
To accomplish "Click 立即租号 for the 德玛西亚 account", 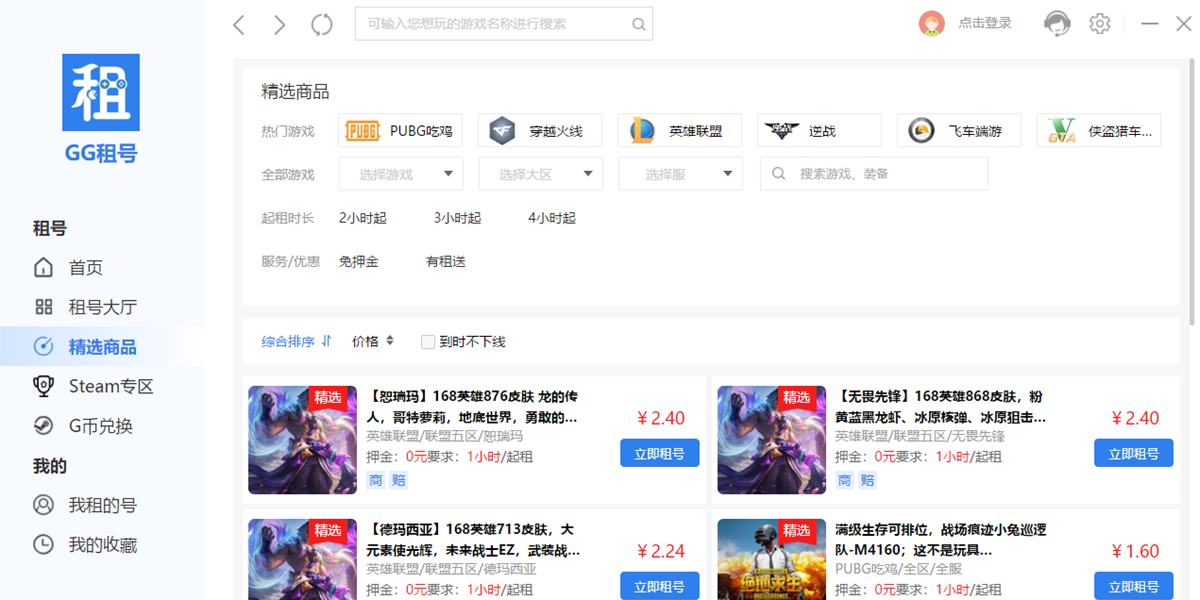I will point(660,586).
